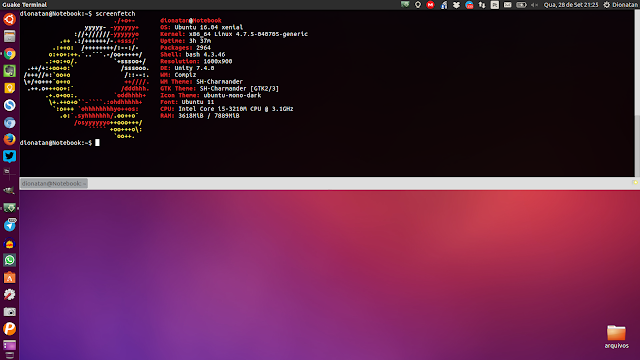Open the system tweak tool gear icon

pos(9,295)
